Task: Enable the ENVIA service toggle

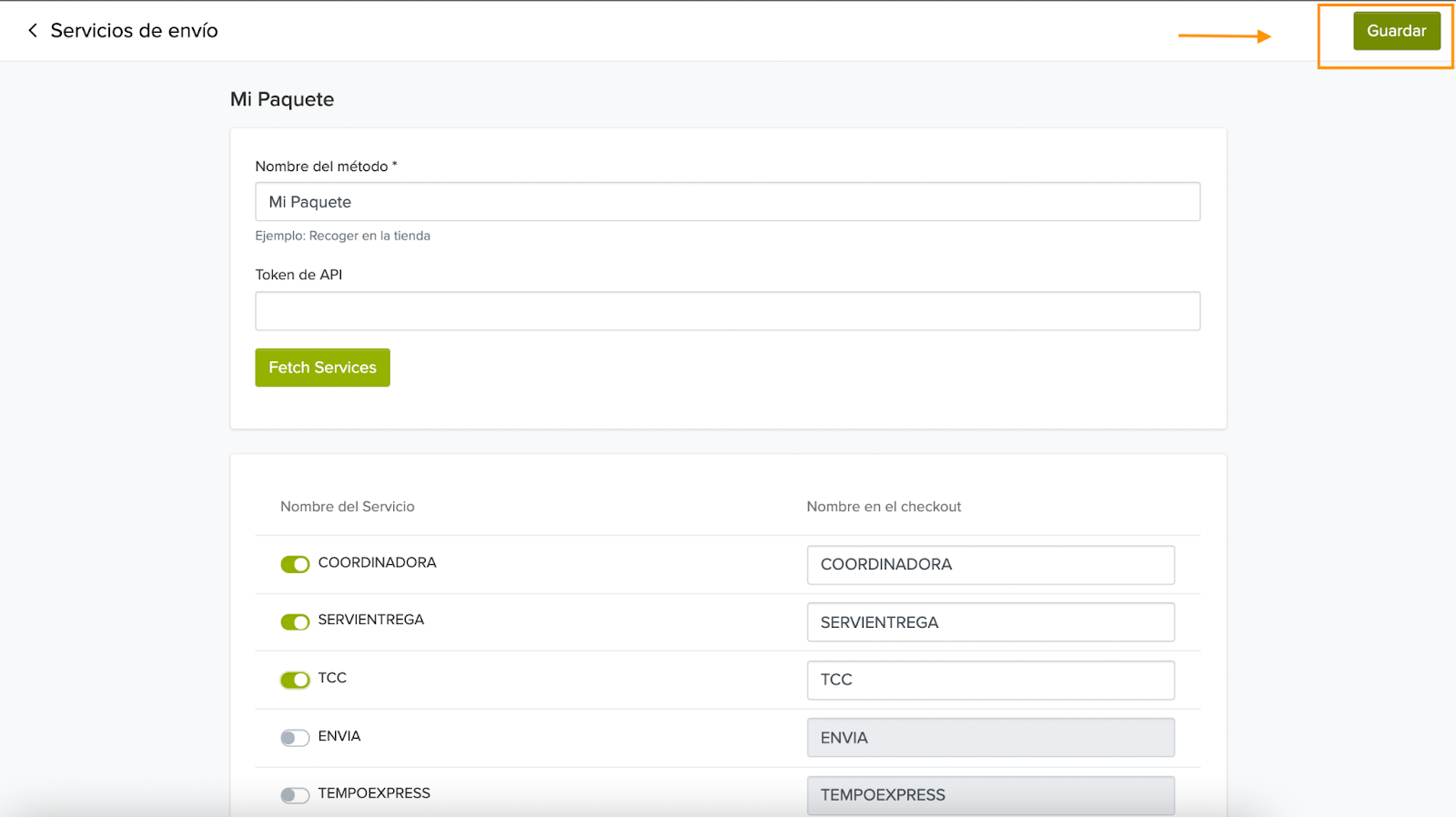Action: coord(295,738)
